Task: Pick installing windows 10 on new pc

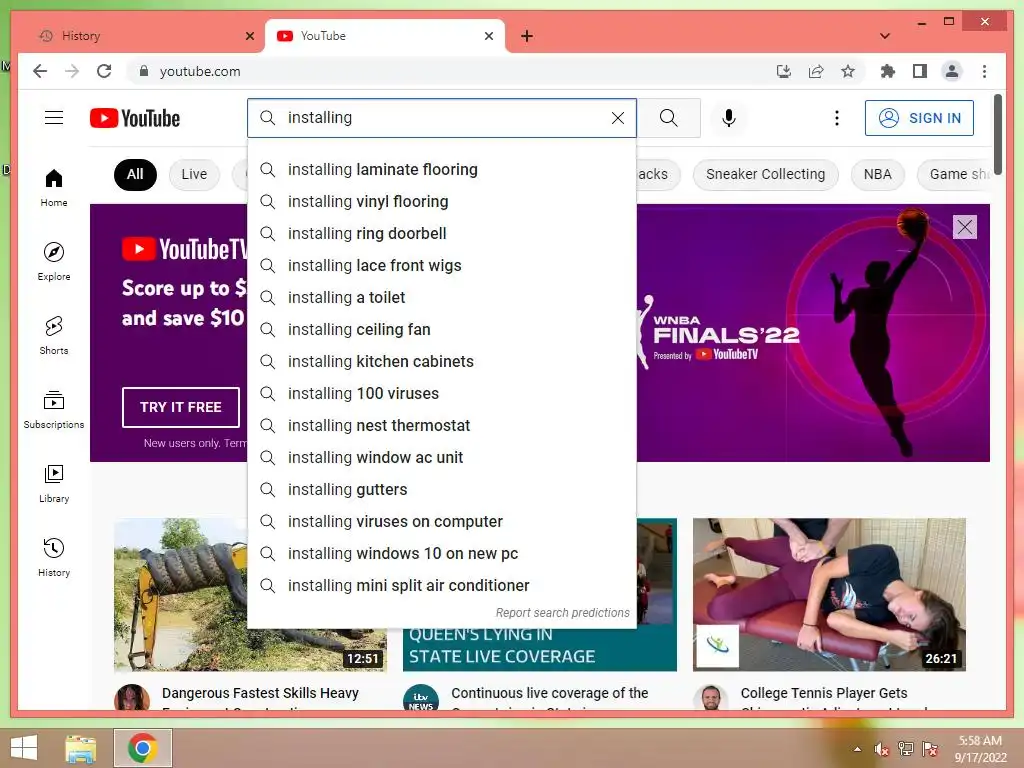Action: (442, 554)
